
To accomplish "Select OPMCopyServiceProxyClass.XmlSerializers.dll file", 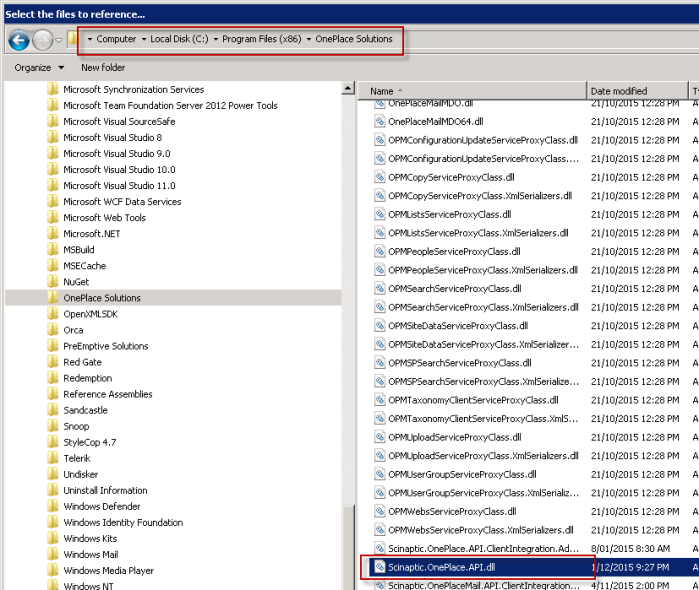I will click(x=480, y=196).
